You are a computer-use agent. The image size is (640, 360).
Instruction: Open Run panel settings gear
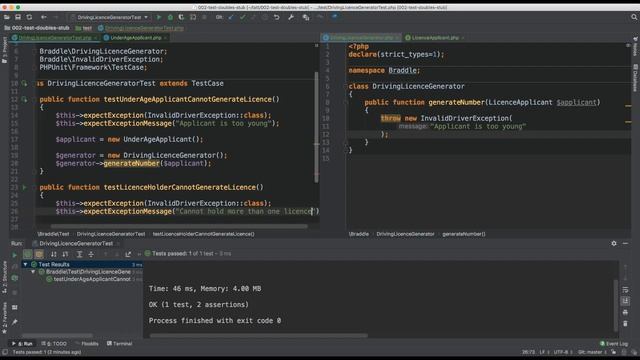pos(614,243)
